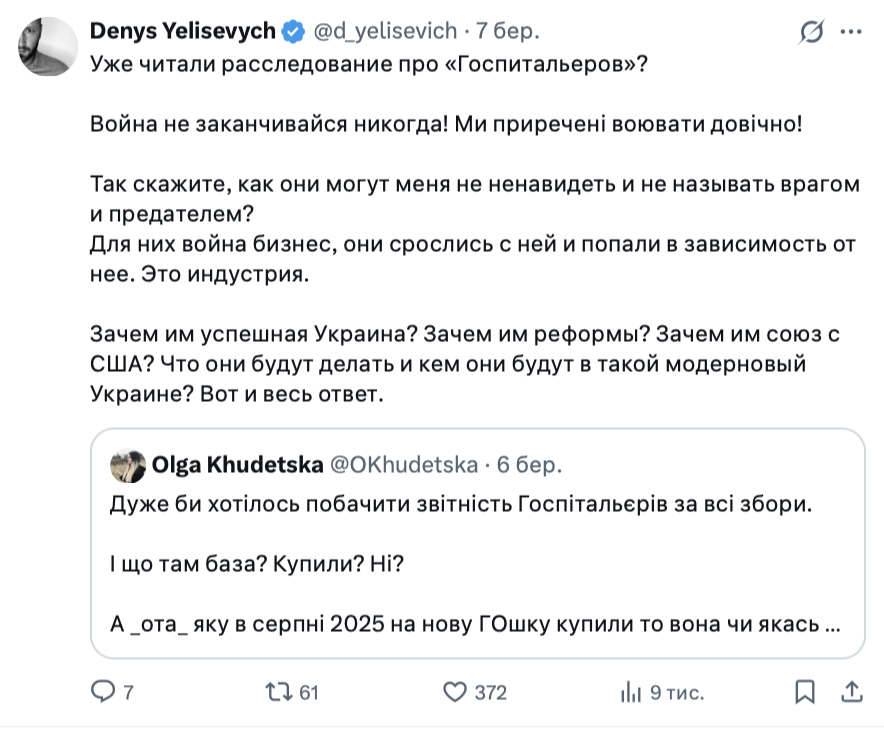Open Grok explain icon at top
The width and height of the screenshot is (884, 730).
pos(812,33)
